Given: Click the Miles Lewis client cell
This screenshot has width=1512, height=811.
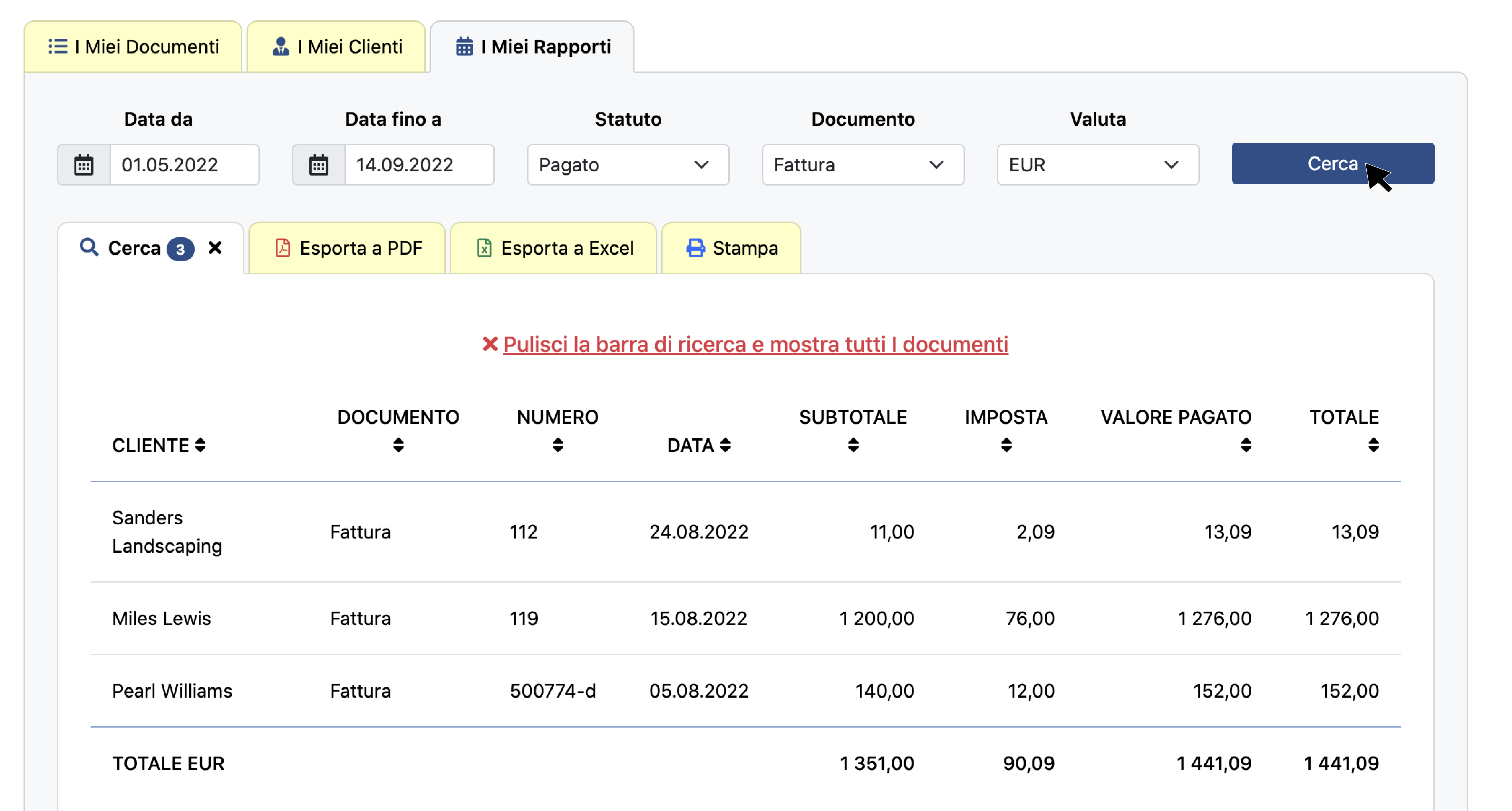Looking at the screenshot, I should (161, 618).
